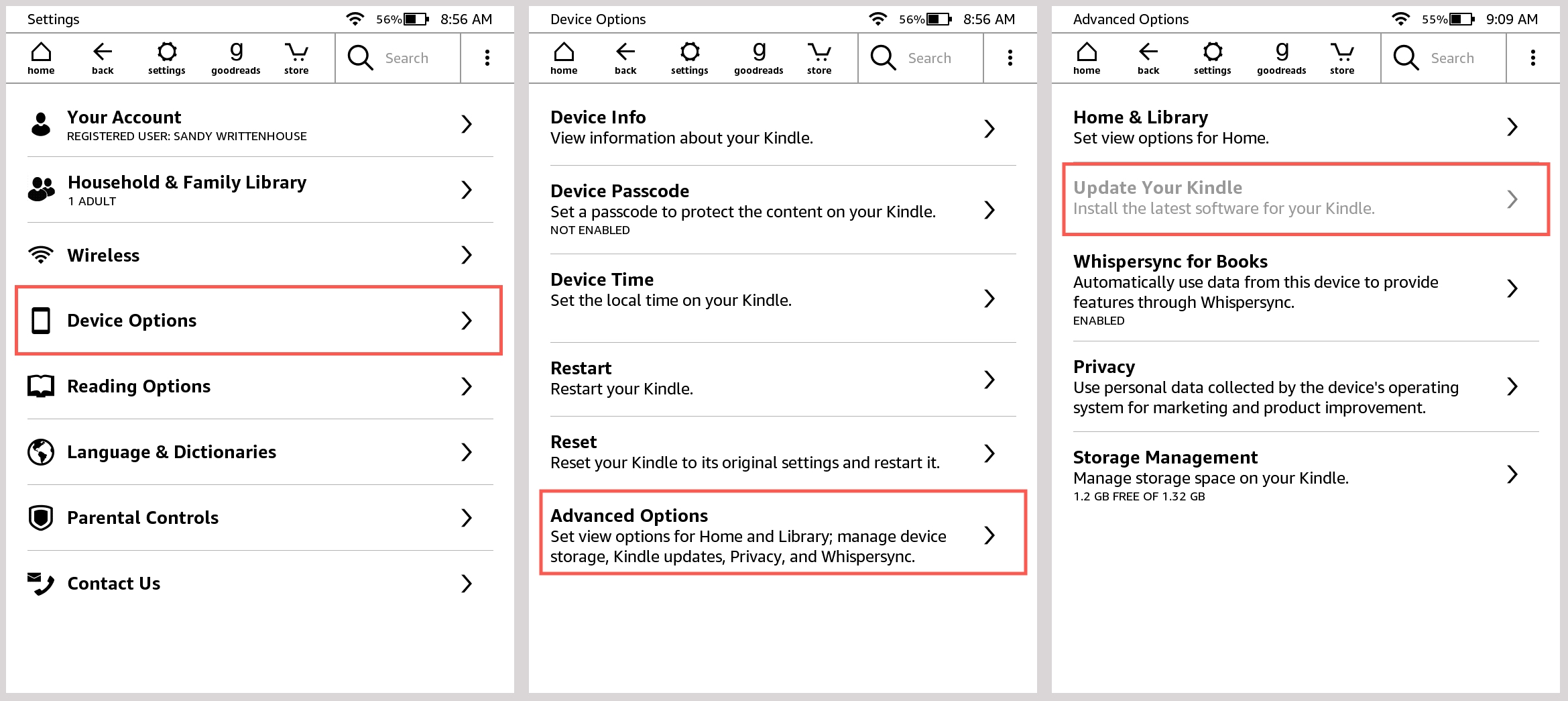1568x701 pixels.
Task: Tap home icon in Advanced Options screen
Action: coord(1087,58)
